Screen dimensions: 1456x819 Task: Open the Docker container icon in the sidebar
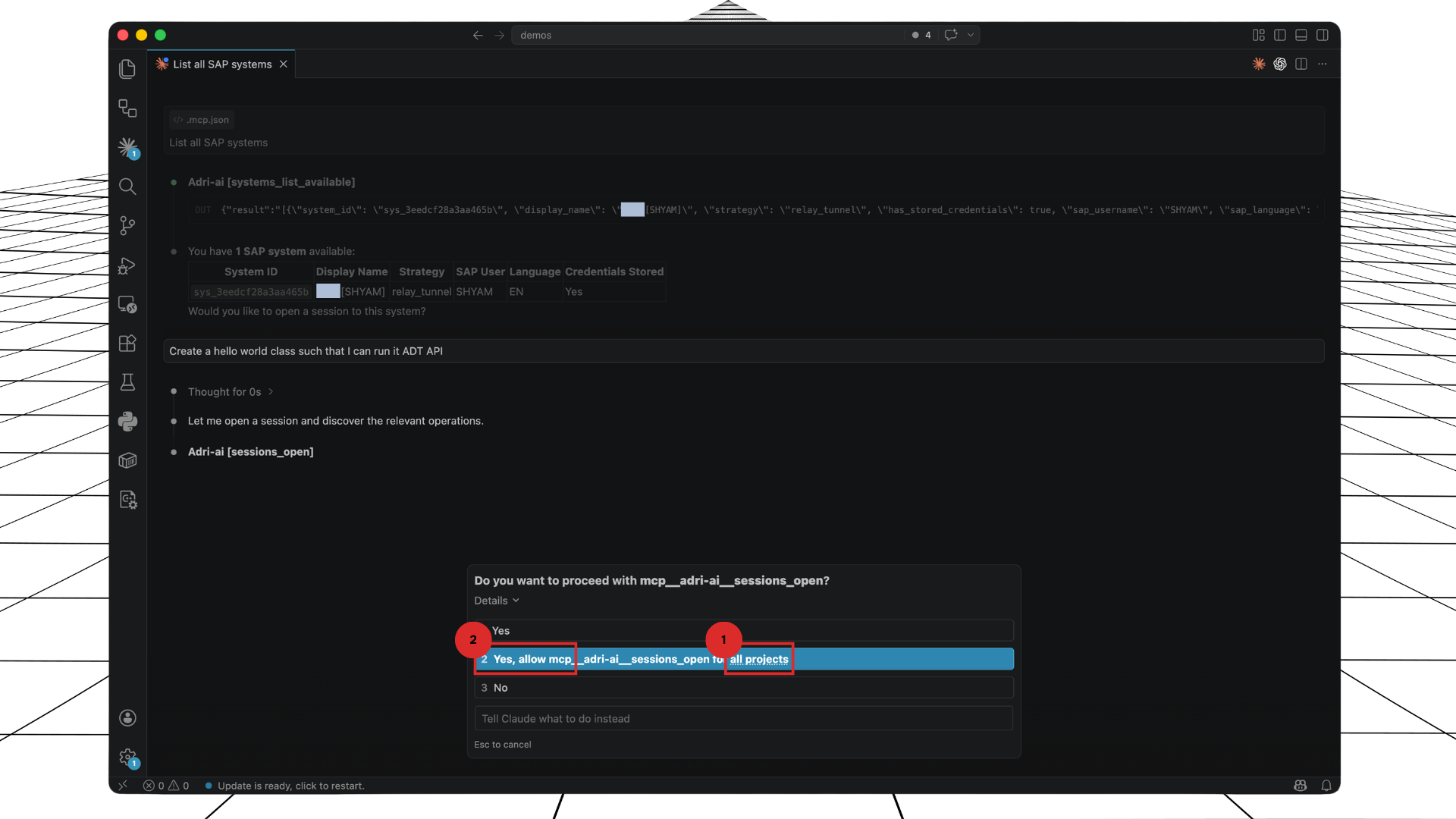pos(127,460)
